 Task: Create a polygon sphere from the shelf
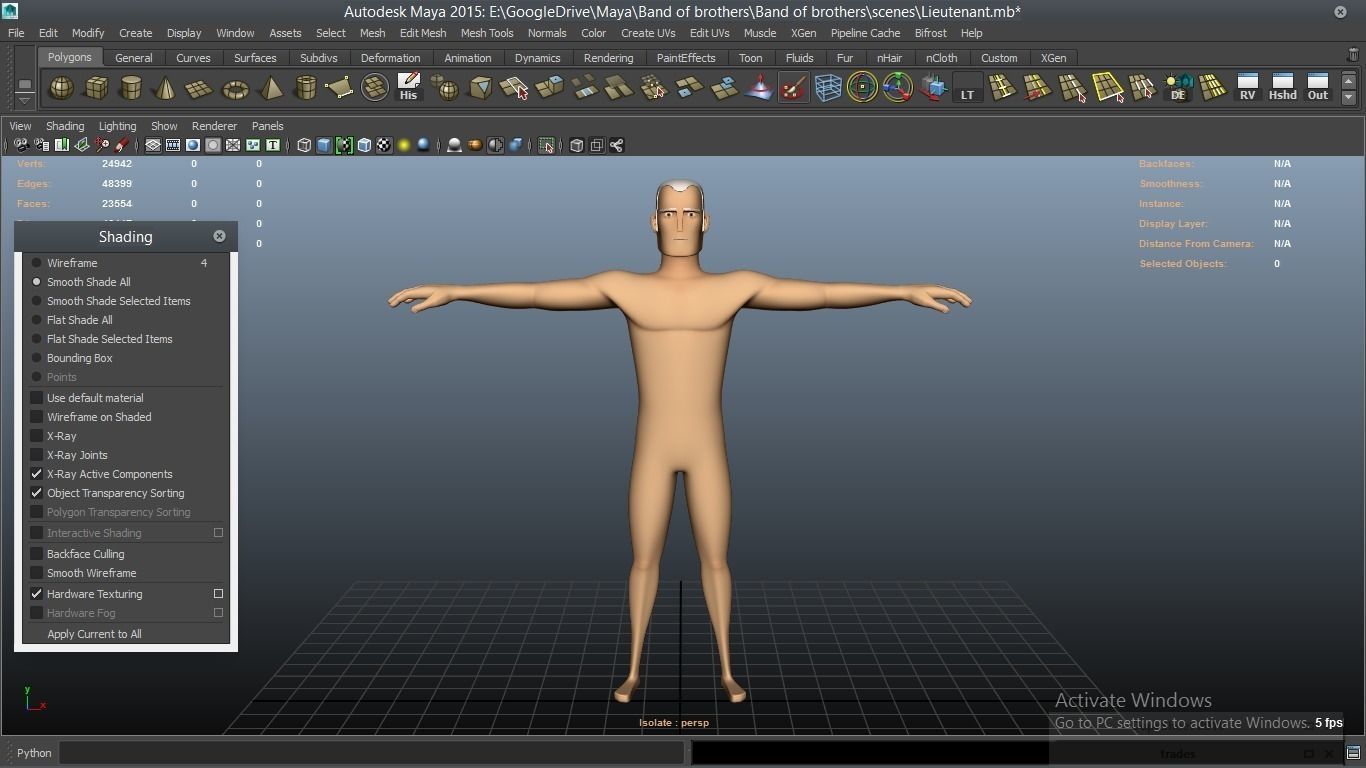tap(62, 88)
